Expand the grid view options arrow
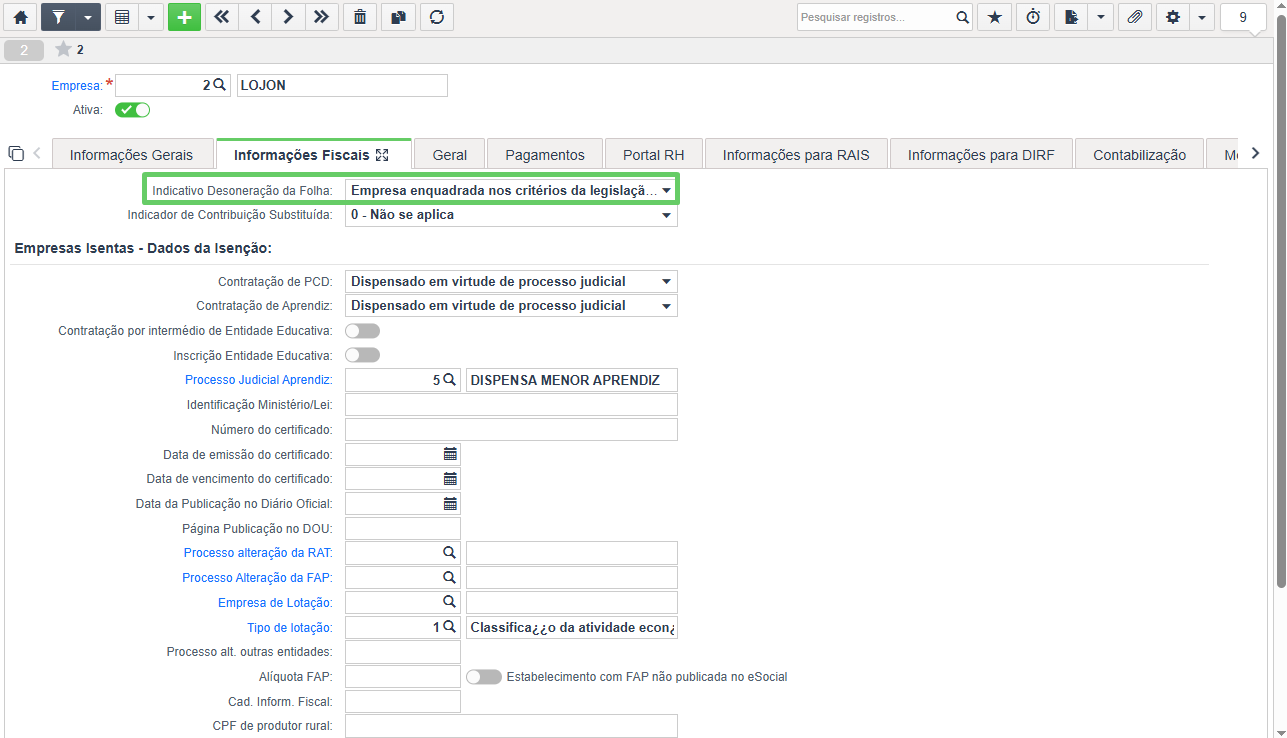The width and height of the screenshot is (1287, 738). [x=151, y=17]
